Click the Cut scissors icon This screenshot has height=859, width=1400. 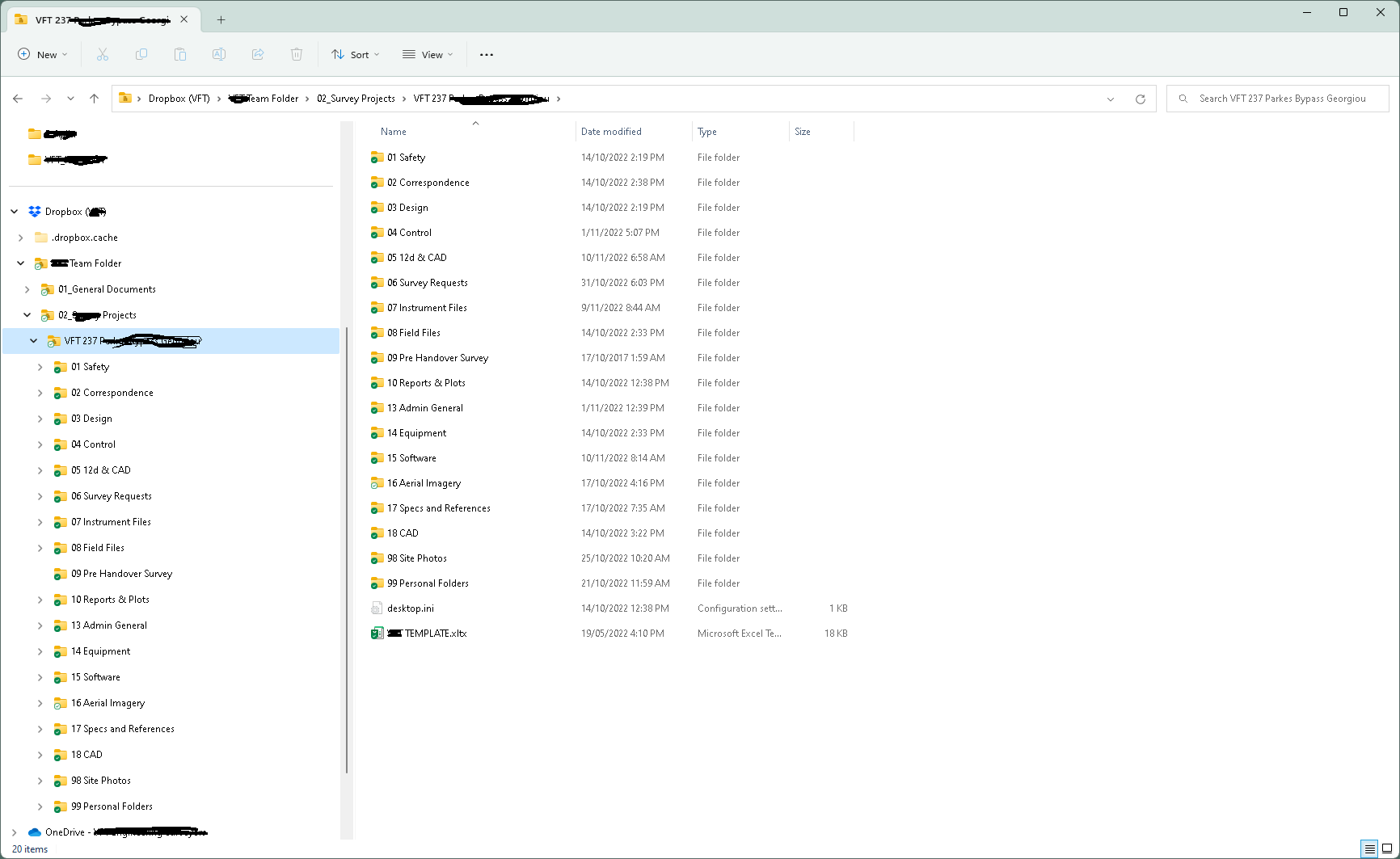[x=103, y=54]
